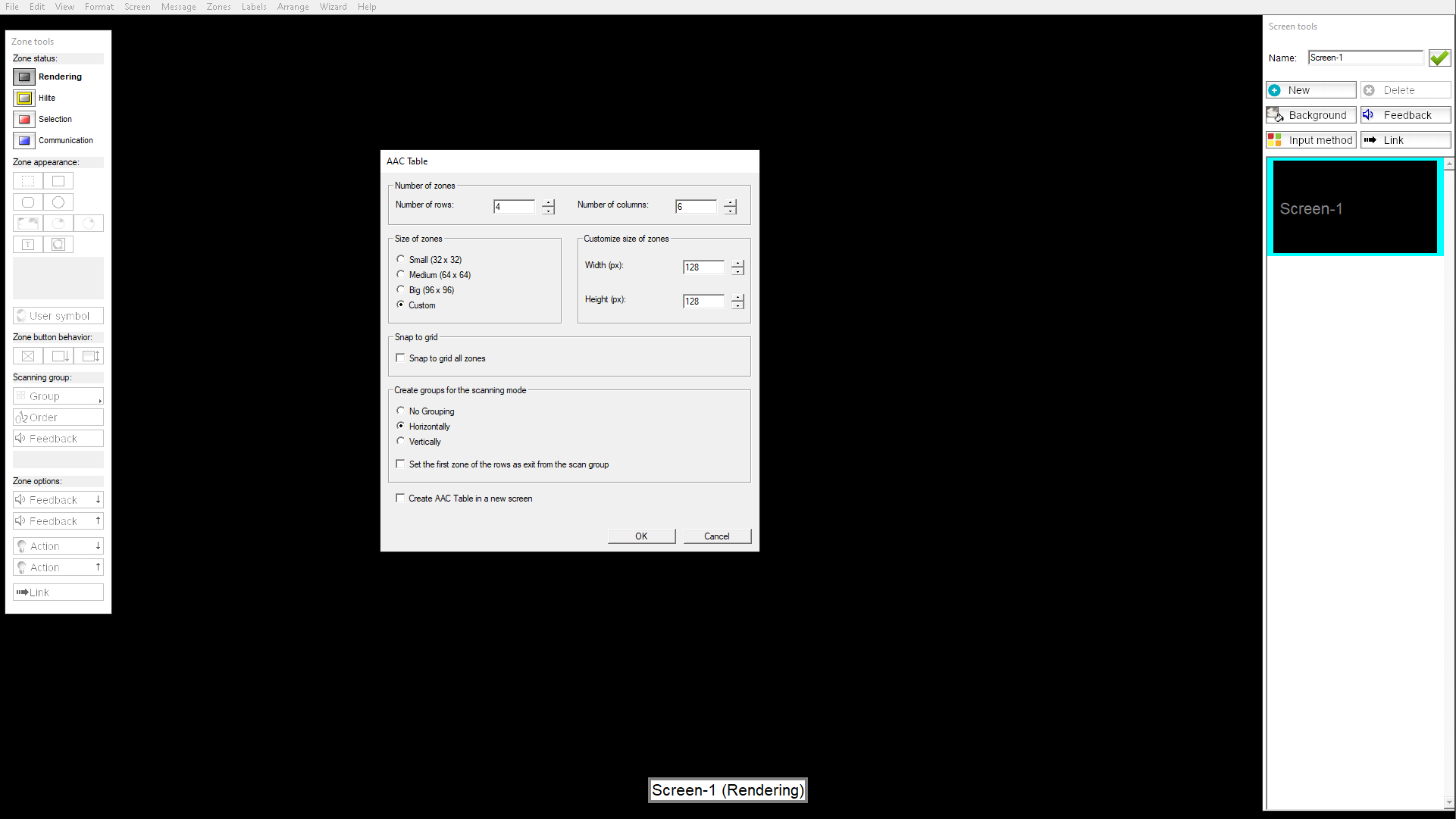The width and height of the screenshot is (1456, 819).
Task: Select the Screen-1 thumbnail
Action: 1354,206
